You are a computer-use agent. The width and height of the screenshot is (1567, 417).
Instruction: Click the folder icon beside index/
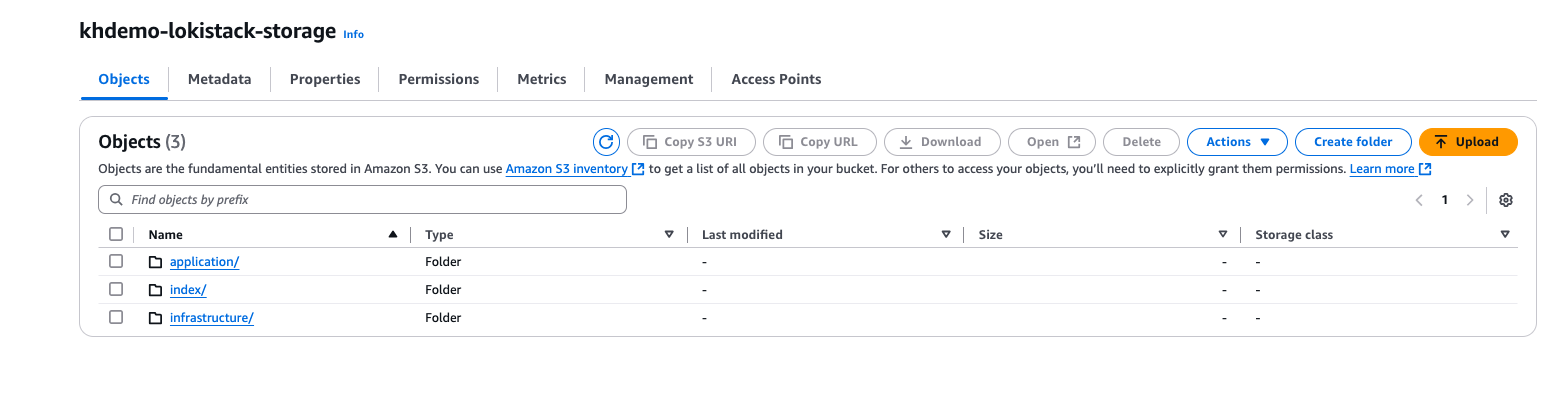pyautogui.click(x=155, y=290)
